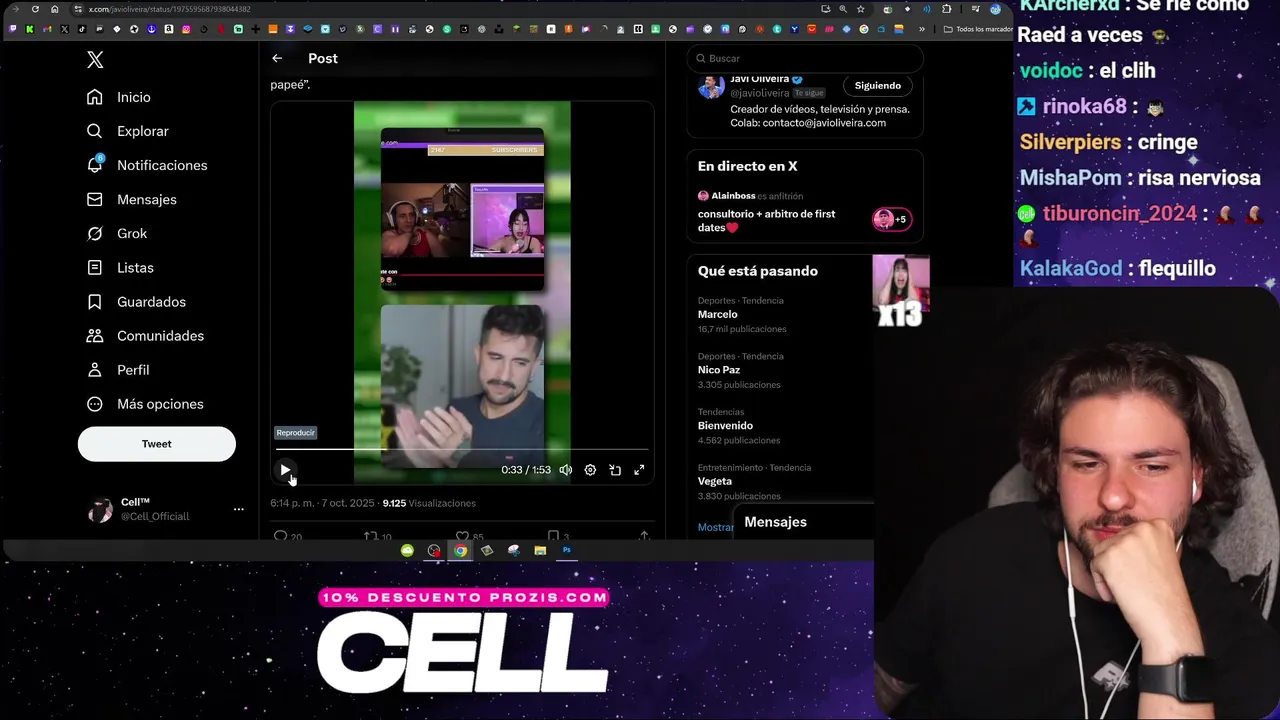The height and width of the screenshot is (720, 1280).
Task: Open the pinwheel taskbar app icon
Action: pos(433,550)
